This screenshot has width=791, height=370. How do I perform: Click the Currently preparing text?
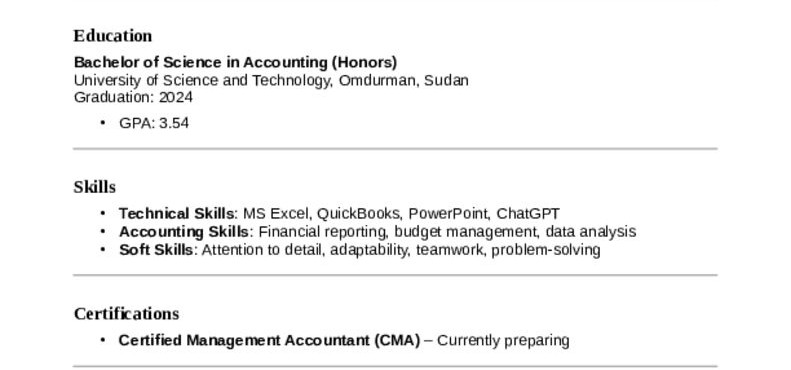tap(503, 341)
